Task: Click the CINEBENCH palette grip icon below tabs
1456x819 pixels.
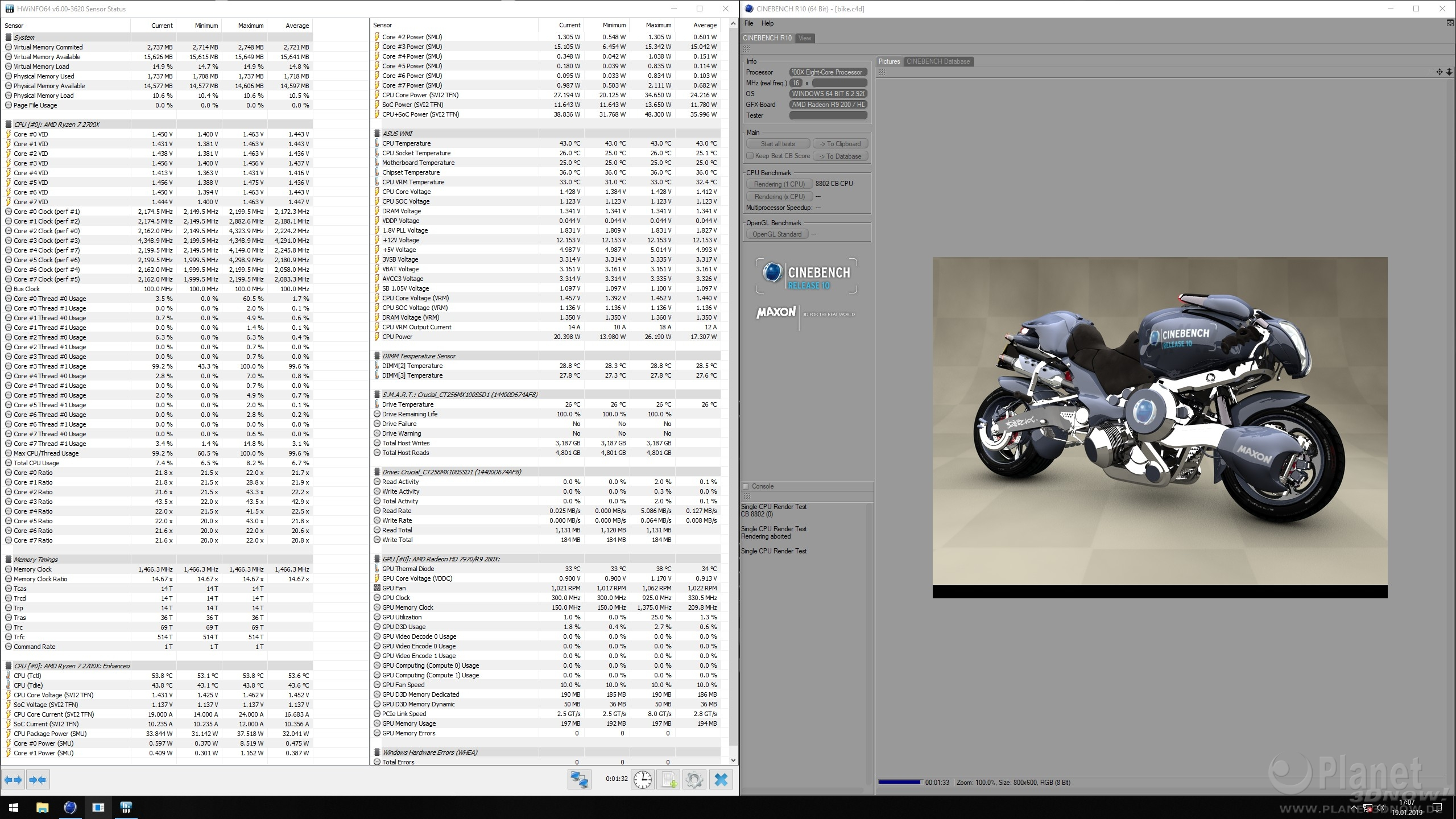Action: pos(746,49)
